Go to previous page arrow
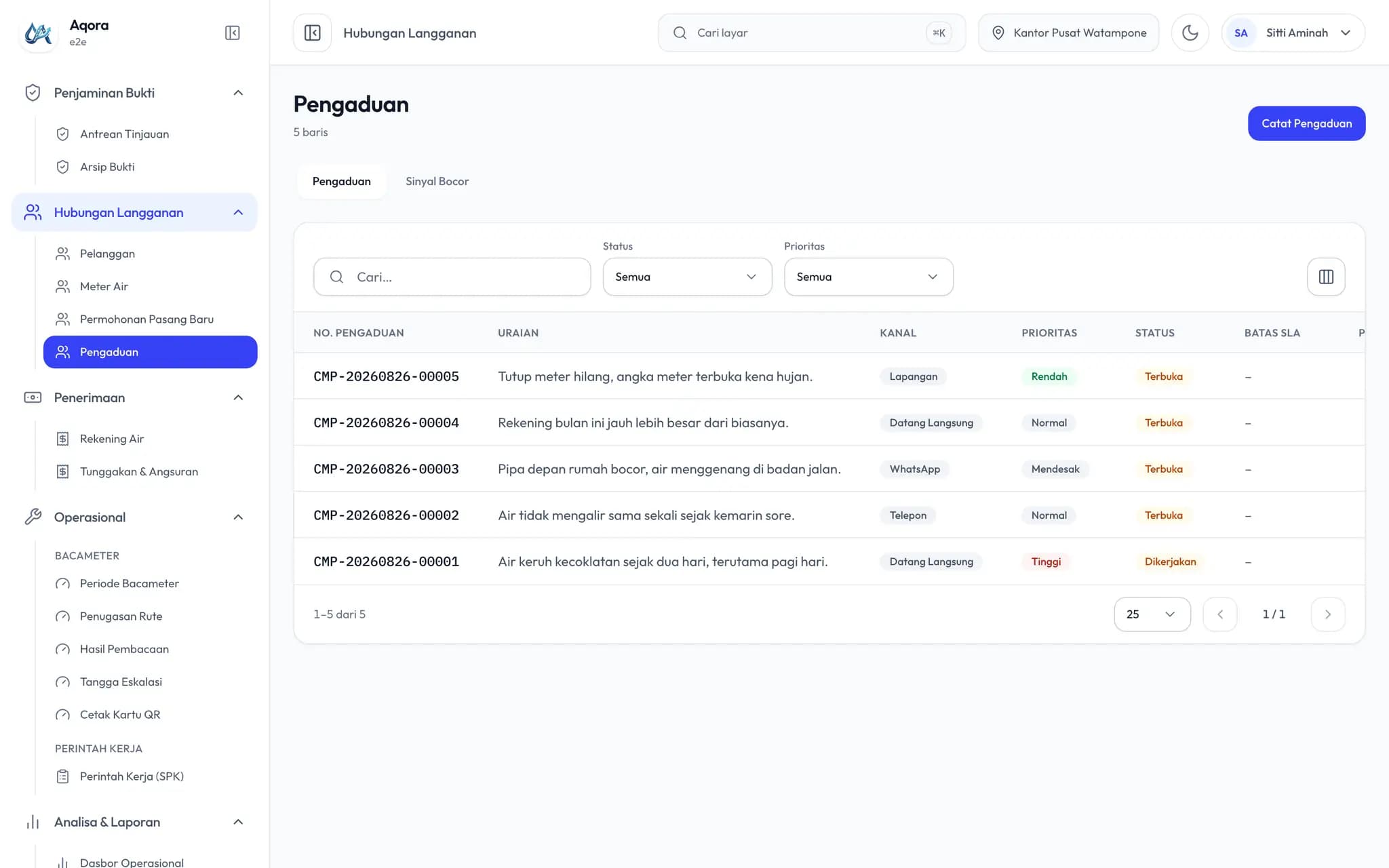1389x868 pixels. [x=1219, y=614]
